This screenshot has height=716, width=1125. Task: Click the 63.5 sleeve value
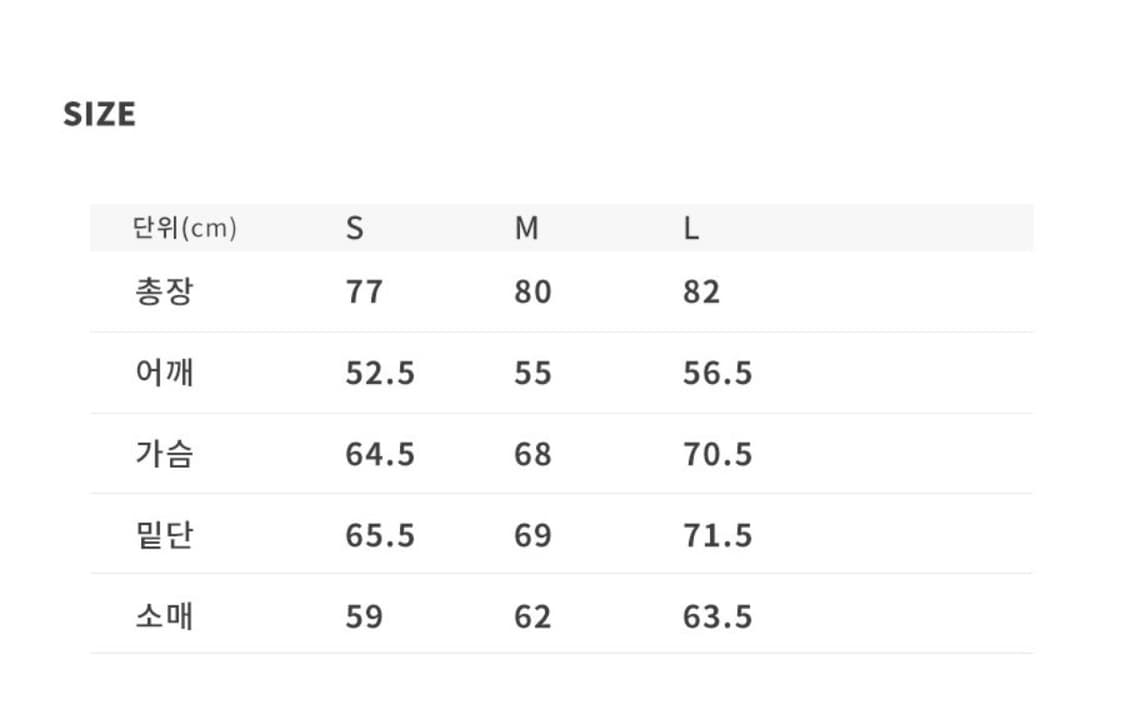[717, 617]
